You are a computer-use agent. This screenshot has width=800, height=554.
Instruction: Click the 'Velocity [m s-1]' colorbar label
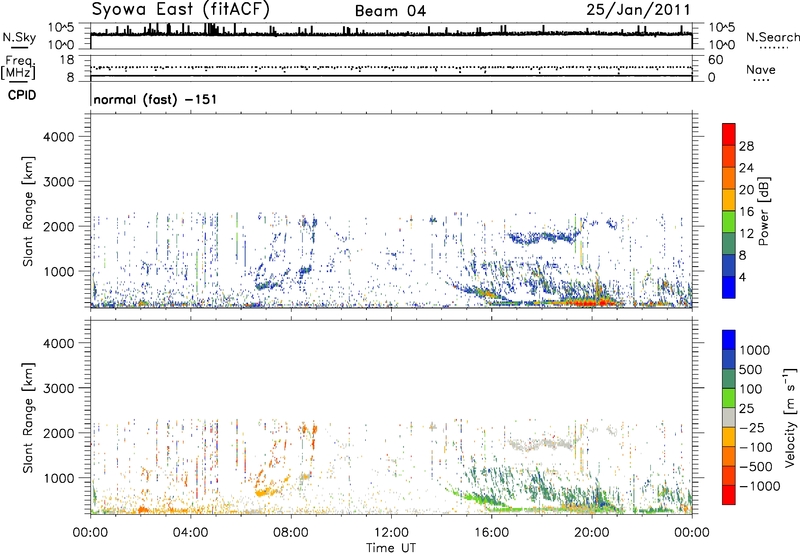coord(790,418)
